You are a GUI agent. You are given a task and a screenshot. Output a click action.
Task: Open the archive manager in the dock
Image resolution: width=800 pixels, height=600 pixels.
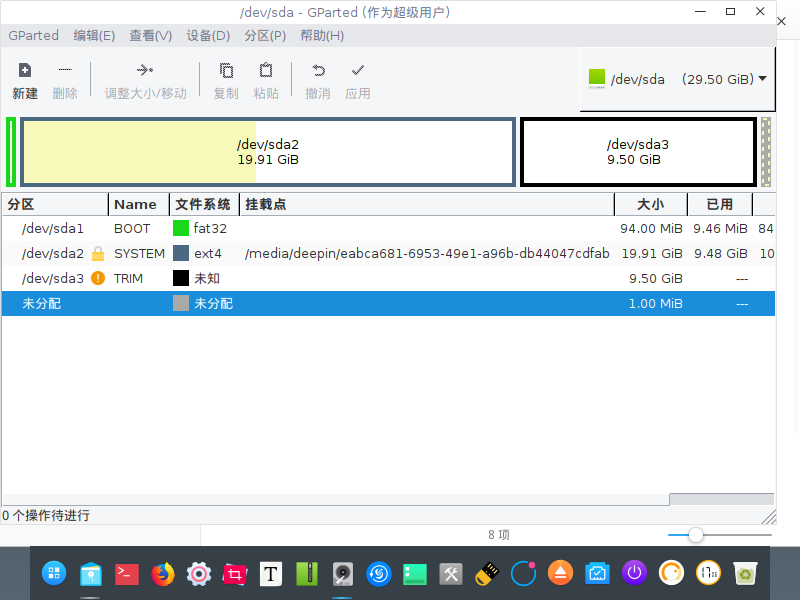click(x=307, y=574)
